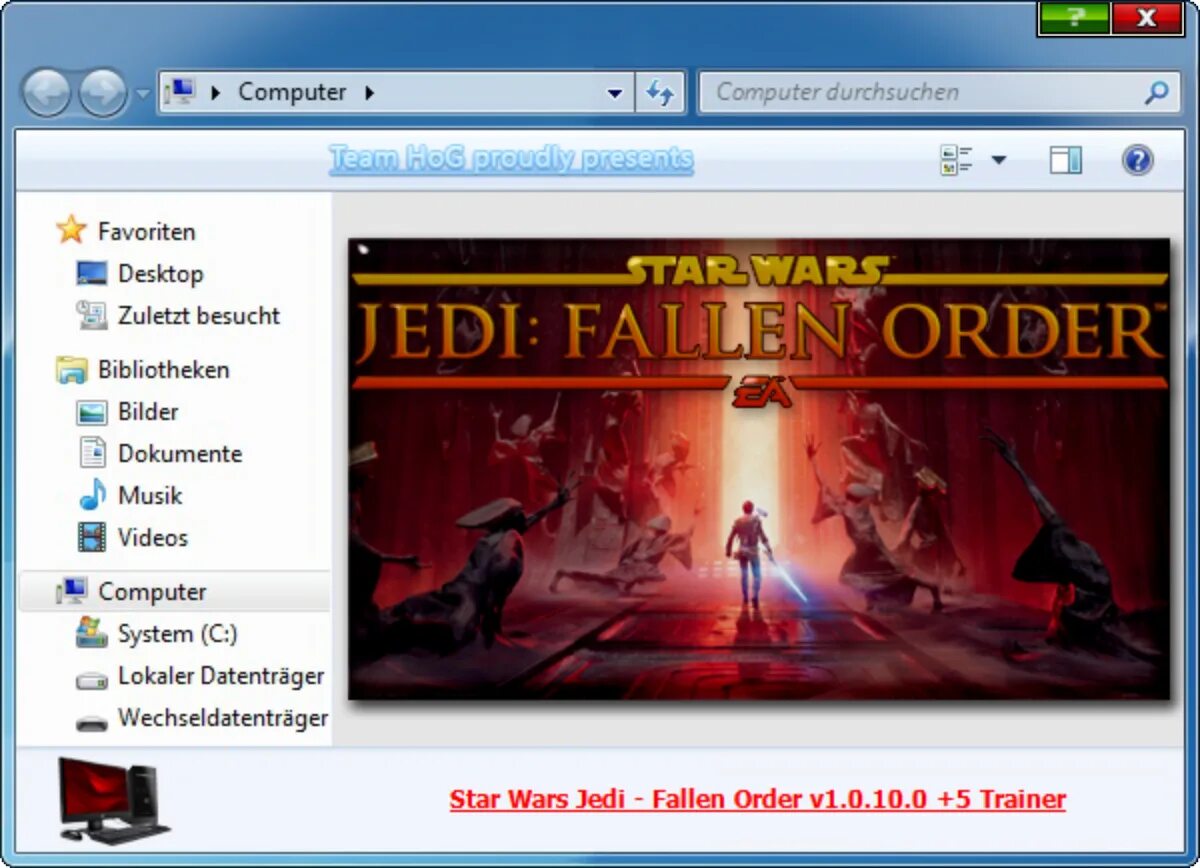Open the 'Team HoG proudly presents' link

(x=511, y=158)
